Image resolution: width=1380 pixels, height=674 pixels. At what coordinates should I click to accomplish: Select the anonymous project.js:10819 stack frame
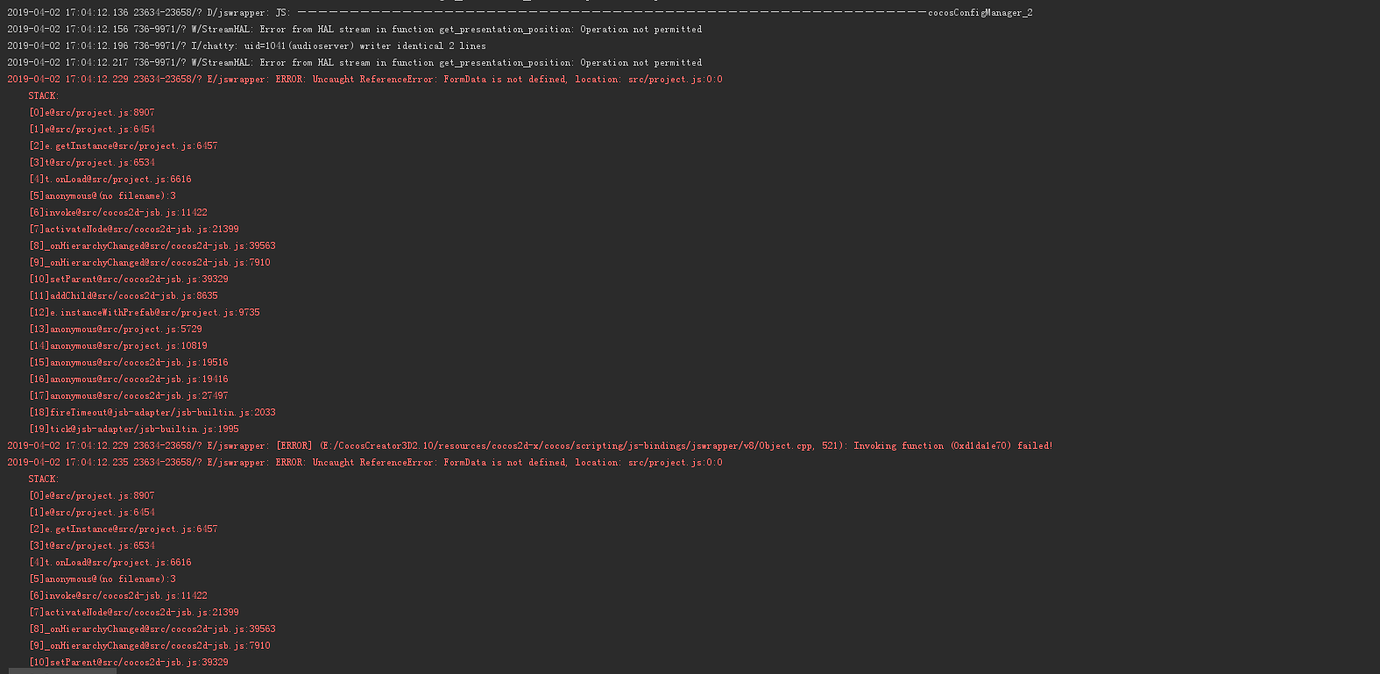(118, 346)
